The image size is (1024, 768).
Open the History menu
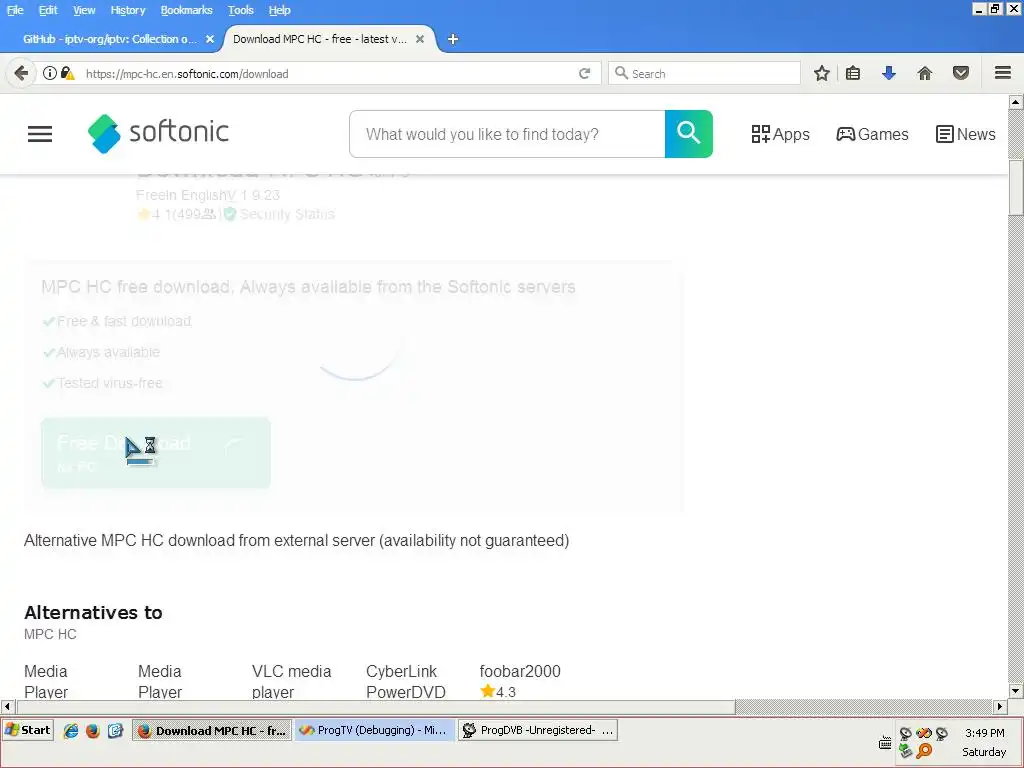[x=127, y=10]
